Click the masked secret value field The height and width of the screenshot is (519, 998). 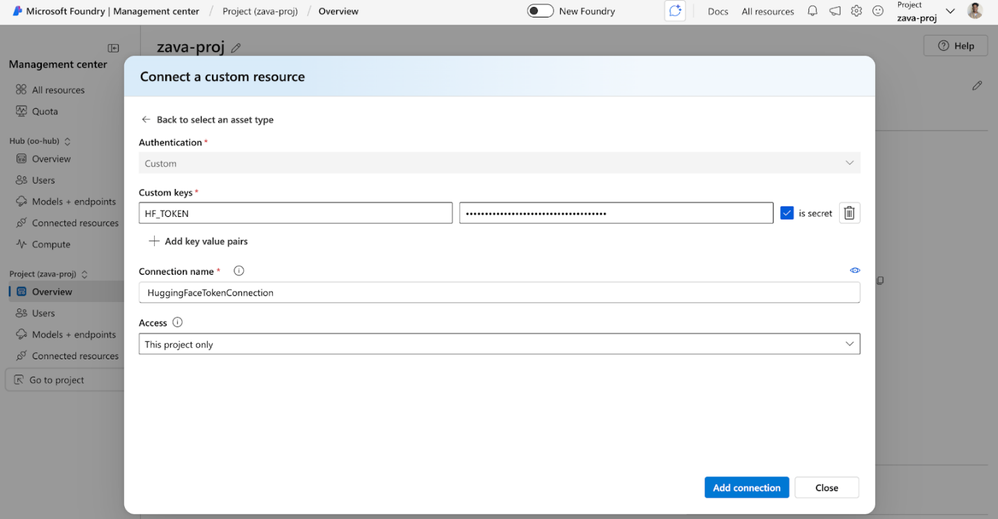point(616,213)
